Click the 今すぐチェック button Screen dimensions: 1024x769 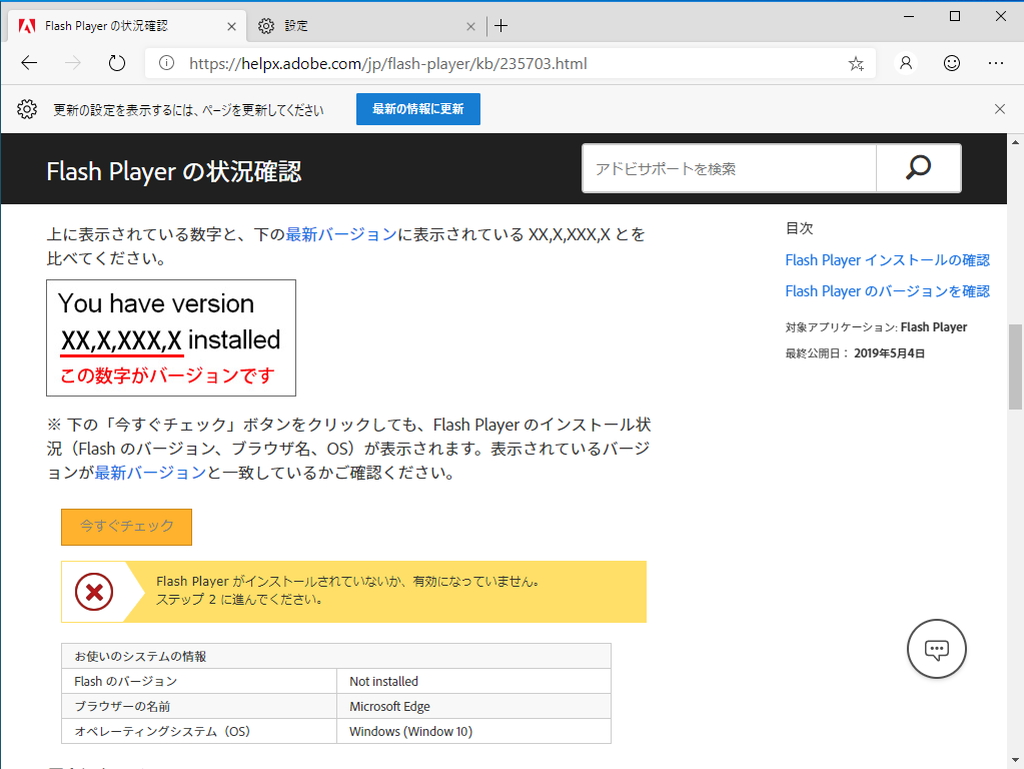pyautogui.click(x=126, y=527)
